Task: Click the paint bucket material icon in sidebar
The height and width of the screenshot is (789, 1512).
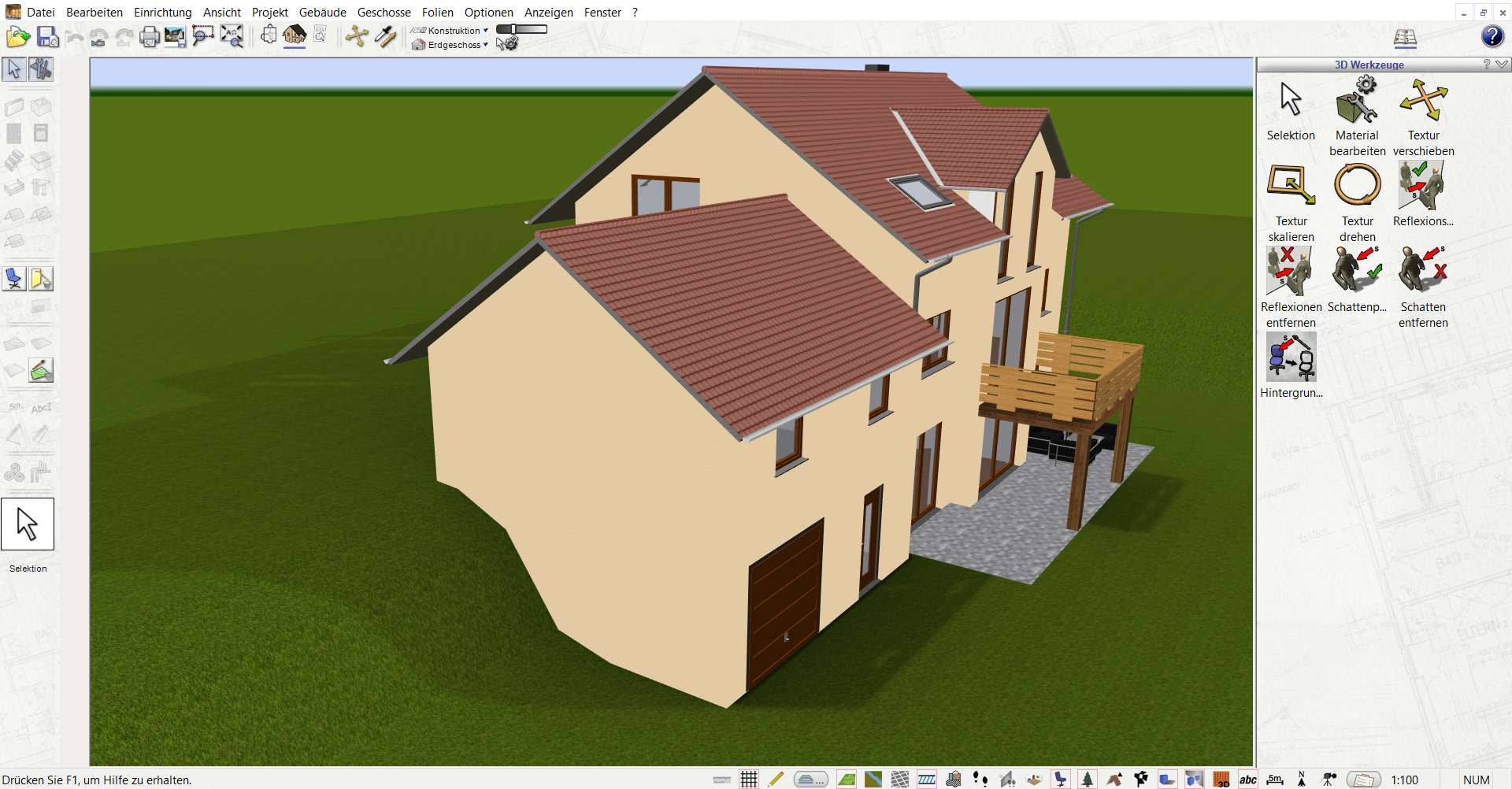Action: coord(41,279)
